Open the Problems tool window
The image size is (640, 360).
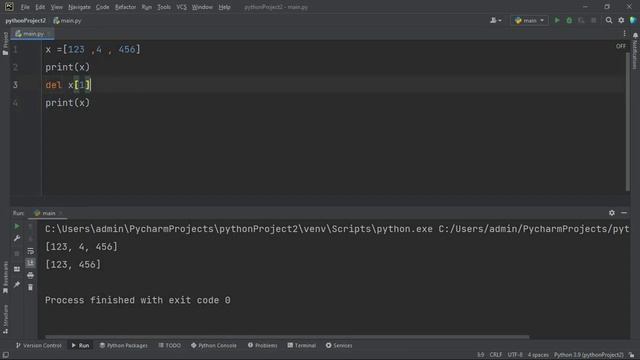262,345
